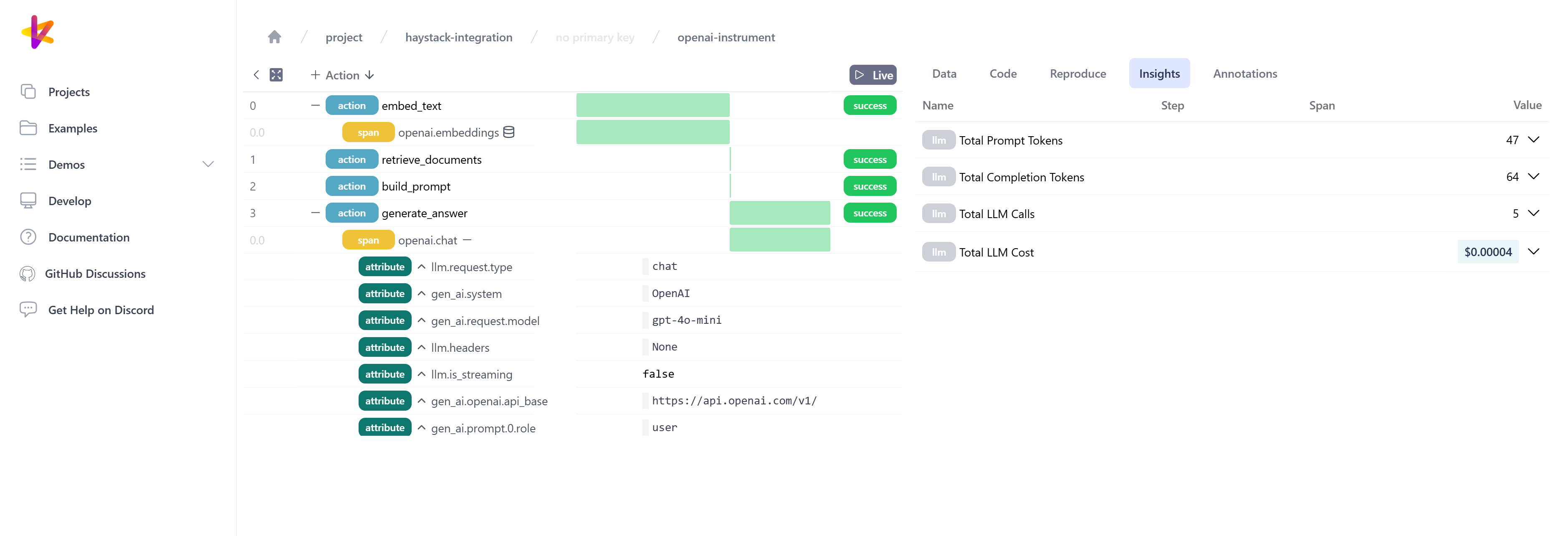
Task: Click the home icon in the breadcrumb
Action: click(x=275, y=36)
